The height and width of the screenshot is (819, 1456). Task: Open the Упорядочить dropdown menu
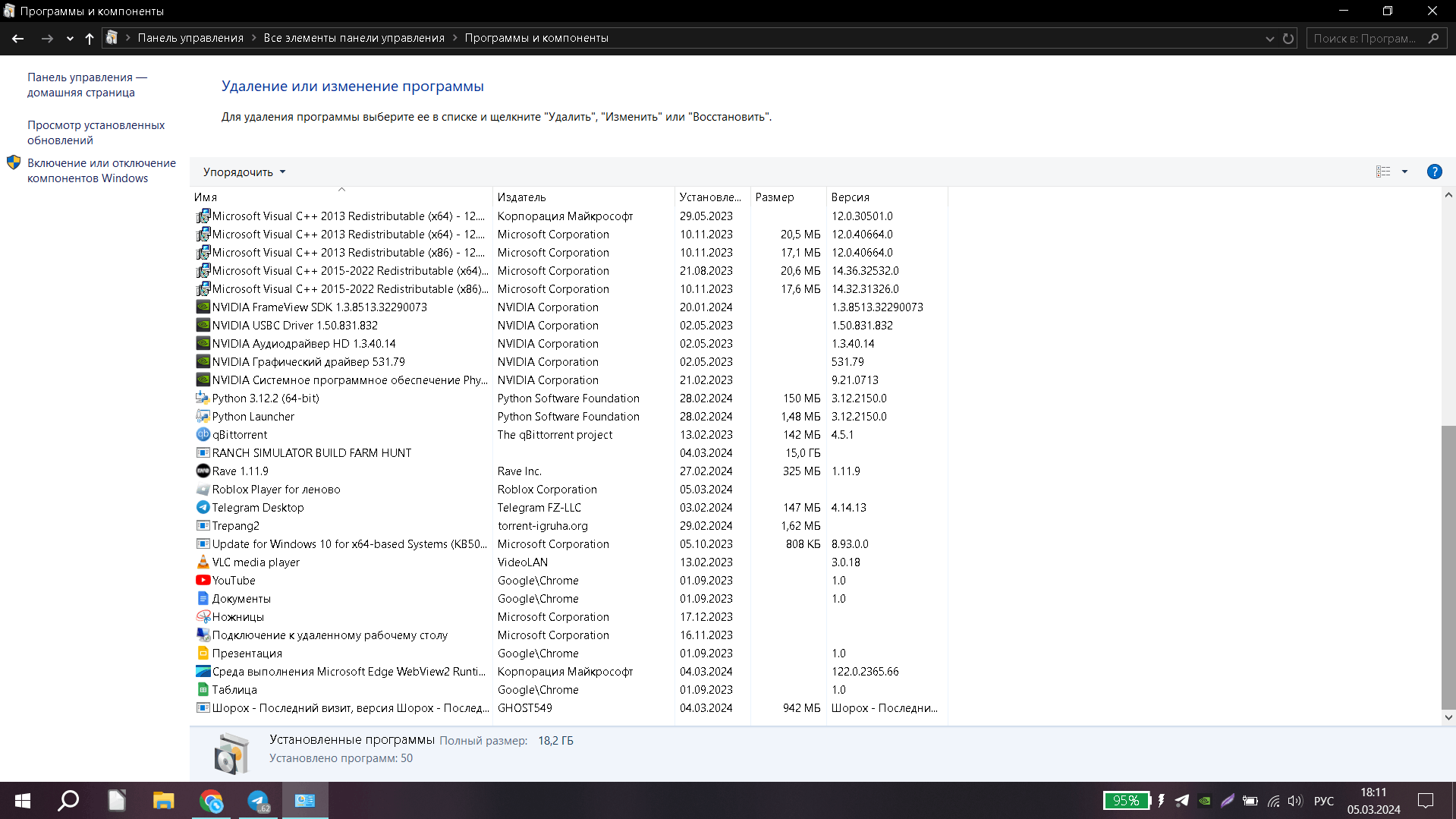pos(244,172)
